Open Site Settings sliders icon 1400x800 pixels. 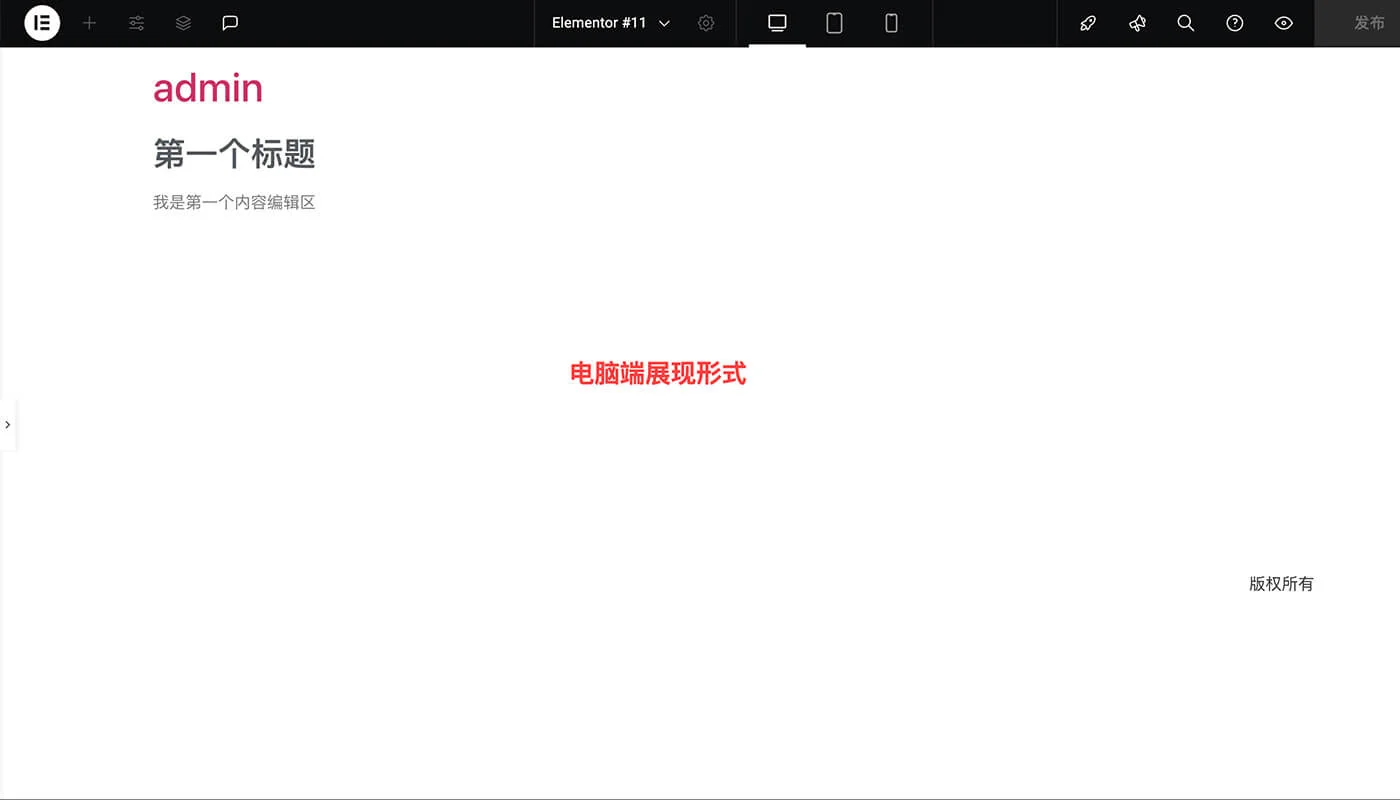point(136,23)
